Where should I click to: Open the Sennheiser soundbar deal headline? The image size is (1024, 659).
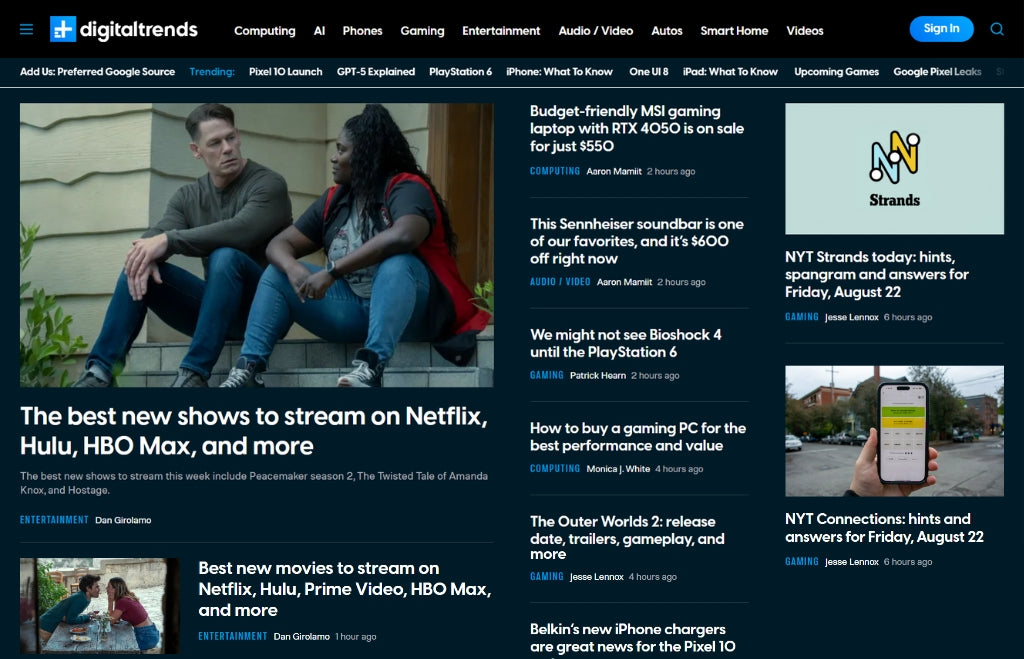tap(637, 241)
